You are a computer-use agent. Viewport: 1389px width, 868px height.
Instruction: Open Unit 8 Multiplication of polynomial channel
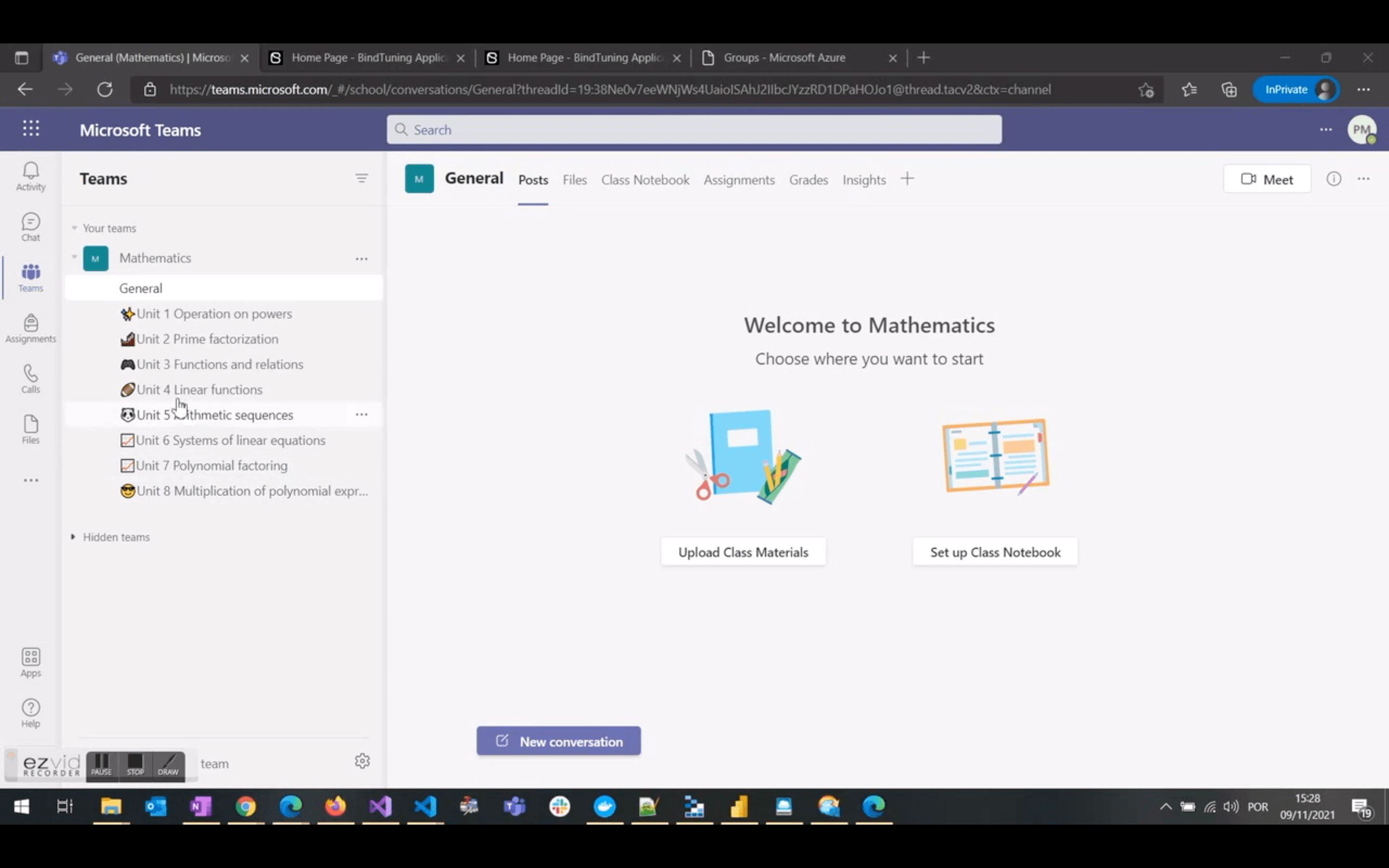coord(224,491)
